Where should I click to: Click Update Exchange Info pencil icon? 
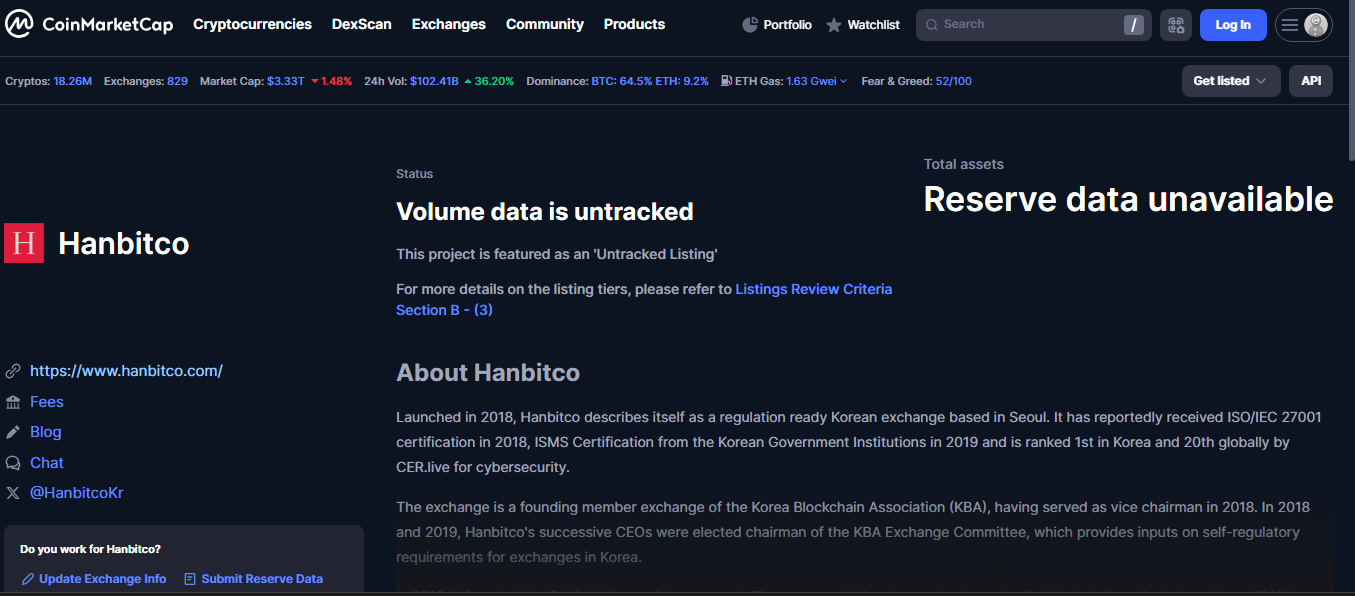pos(28,579)
